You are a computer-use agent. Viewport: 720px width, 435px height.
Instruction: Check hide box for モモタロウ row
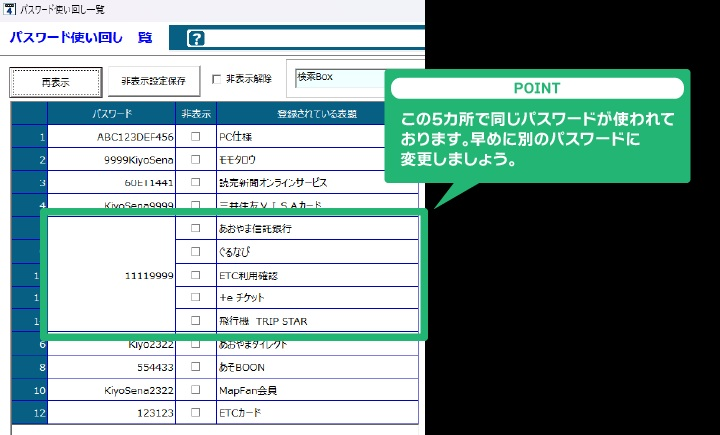click(196, 159)
